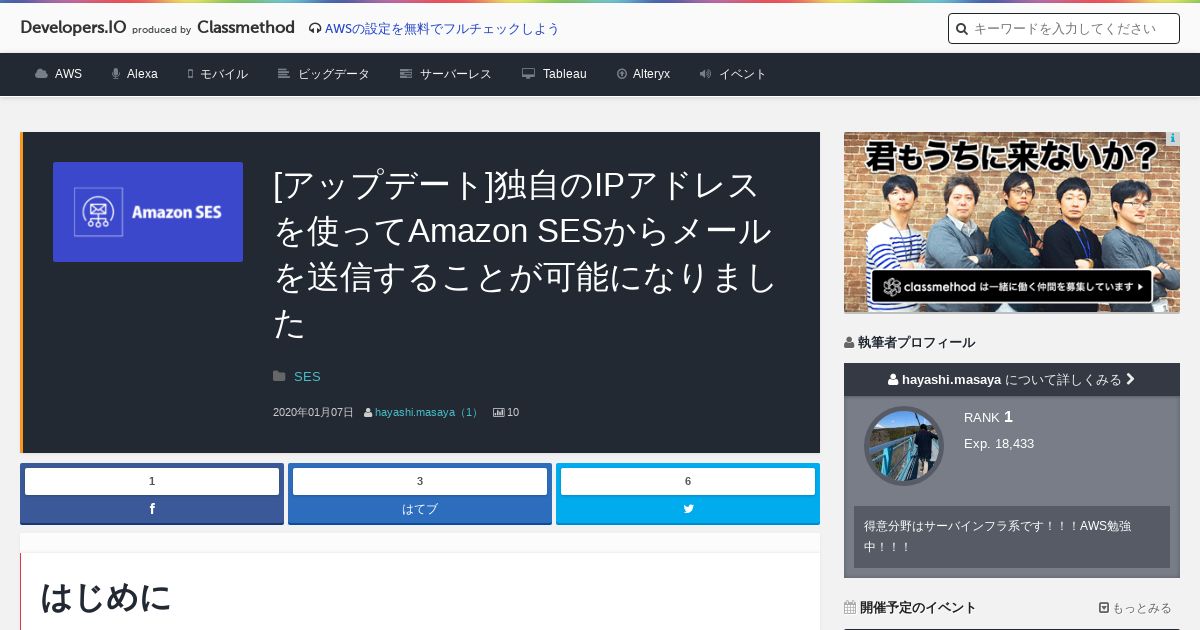This screenshot has height=630, width=1200.
Task: Open the SES category tag
Action: click(307, 377)
